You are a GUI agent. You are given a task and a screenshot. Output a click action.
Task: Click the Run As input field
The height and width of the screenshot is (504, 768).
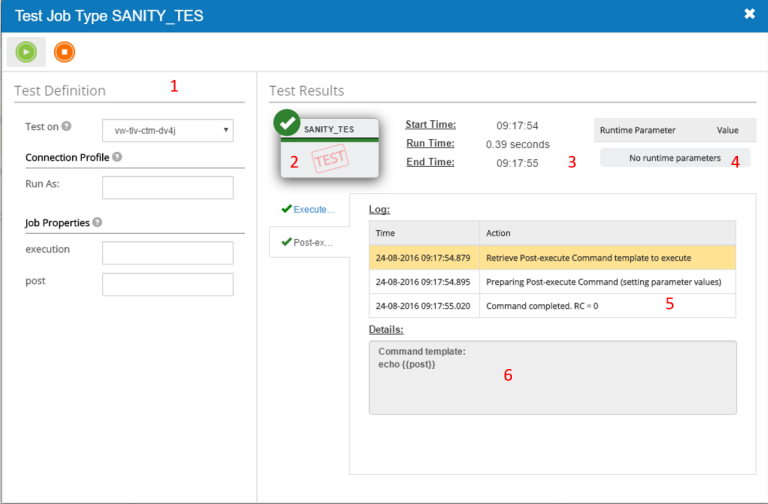(168, 188)
